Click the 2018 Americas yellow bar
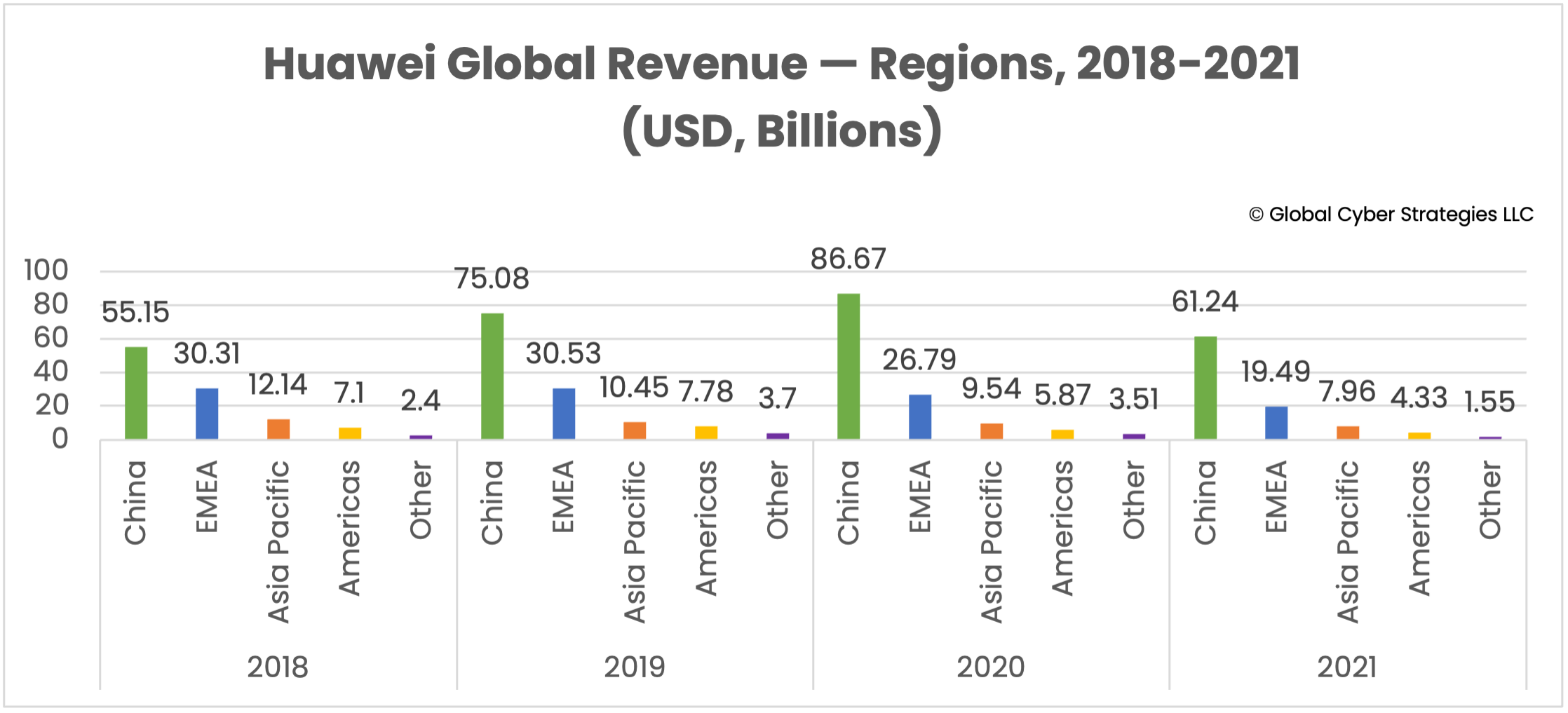 point(350,433)
